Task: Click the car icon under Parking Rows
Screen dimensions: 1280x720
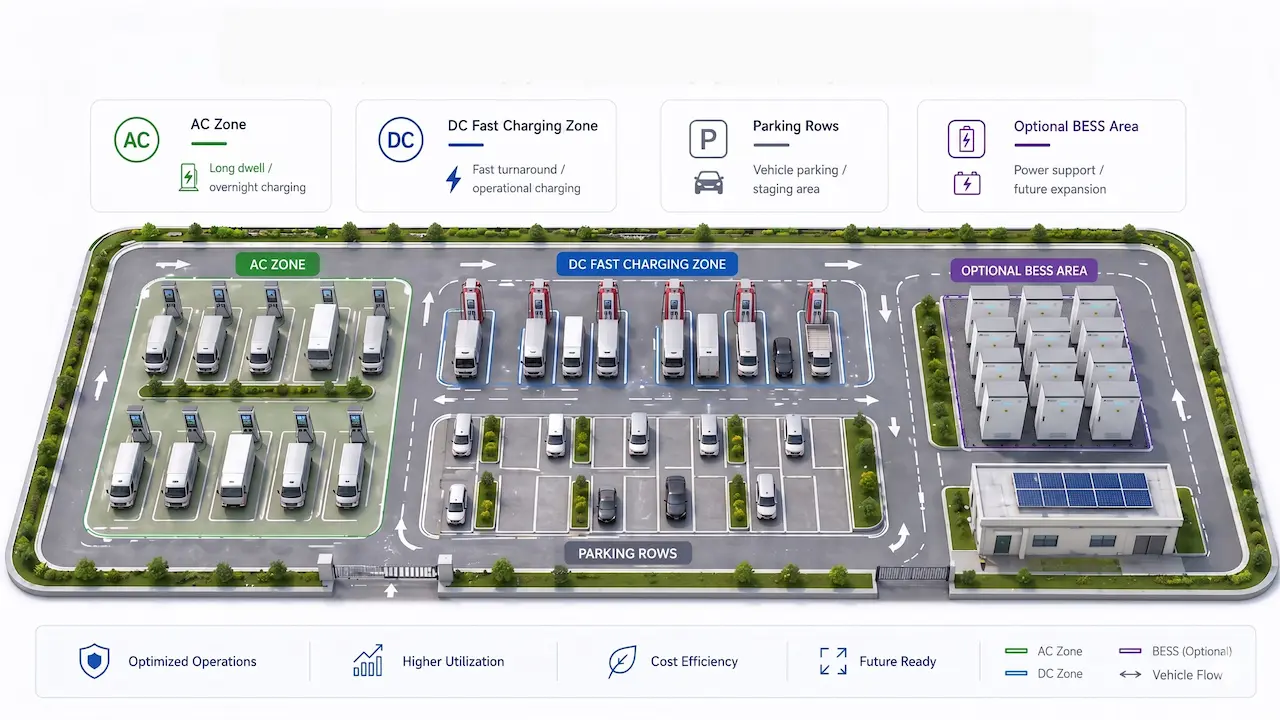Action: pyautogui.click(x=708, y=183)
